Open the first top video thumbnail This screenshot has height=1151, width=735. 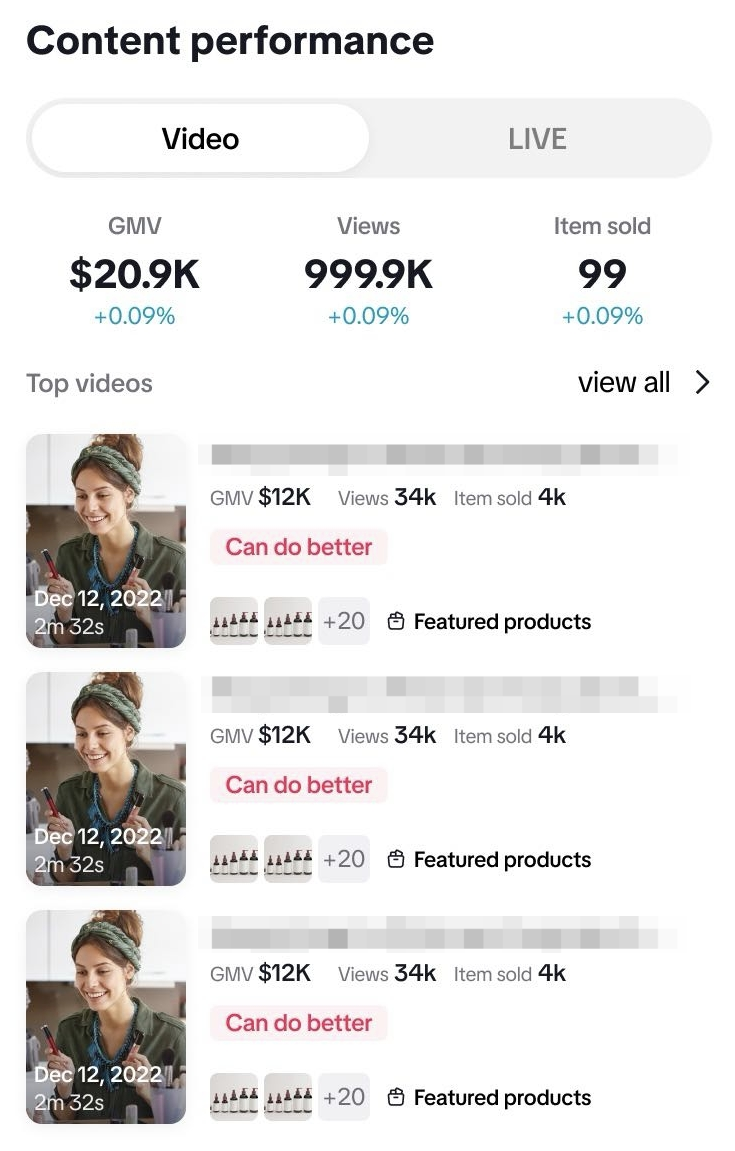point(106,540)
